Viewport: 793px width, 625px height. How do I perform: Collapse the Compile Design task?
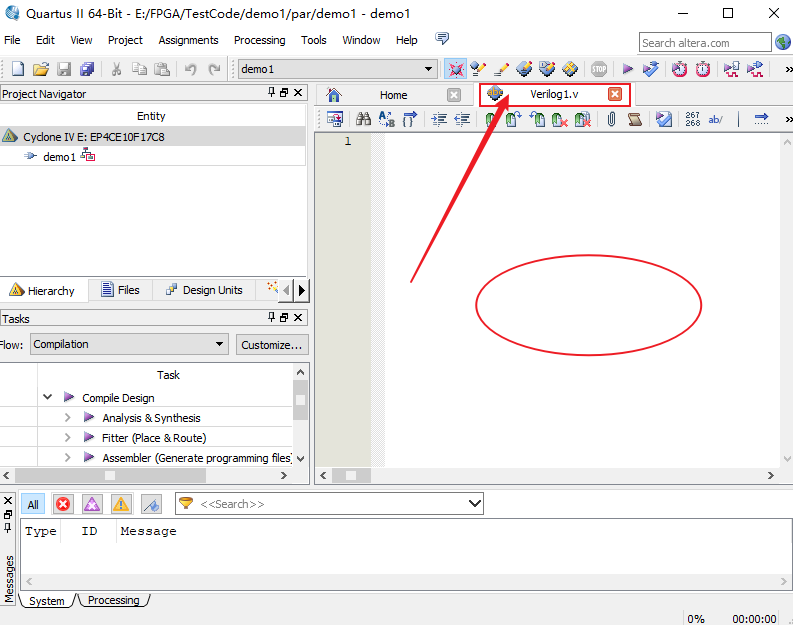pos(48,397)
